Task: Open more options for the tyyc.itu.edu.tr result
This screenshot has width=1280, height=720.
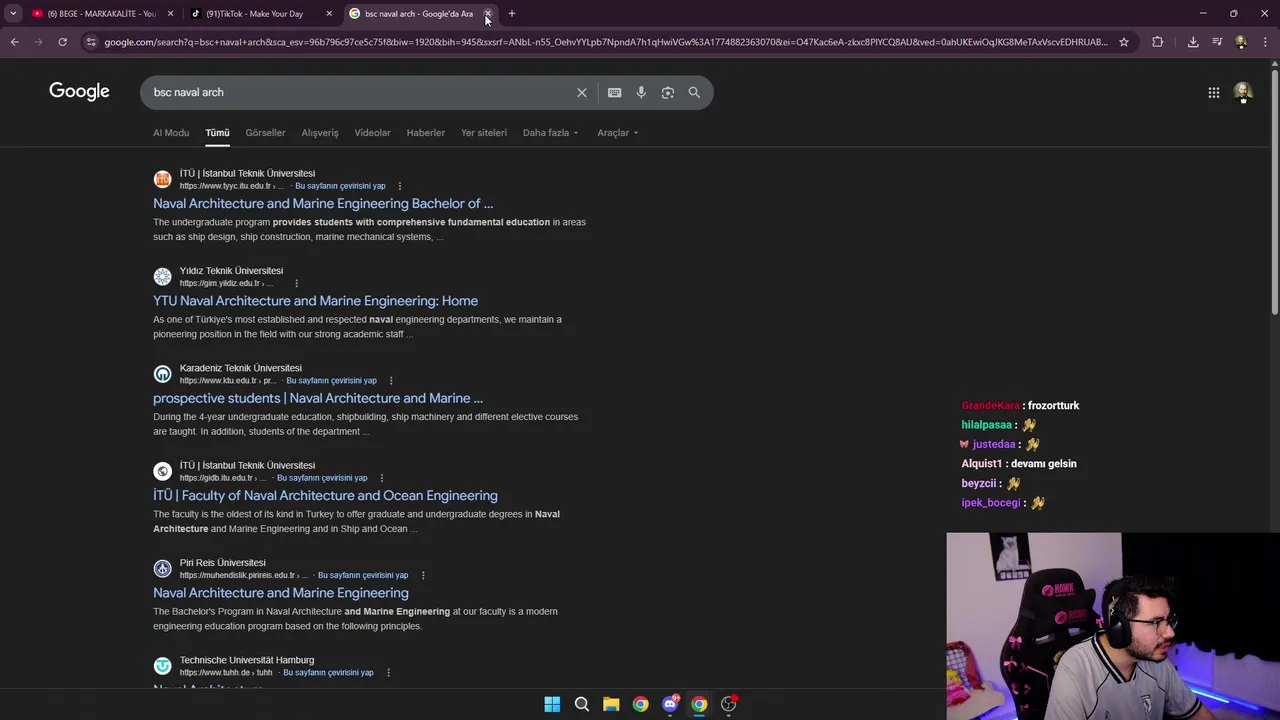Action: click(x=399, y=186)
